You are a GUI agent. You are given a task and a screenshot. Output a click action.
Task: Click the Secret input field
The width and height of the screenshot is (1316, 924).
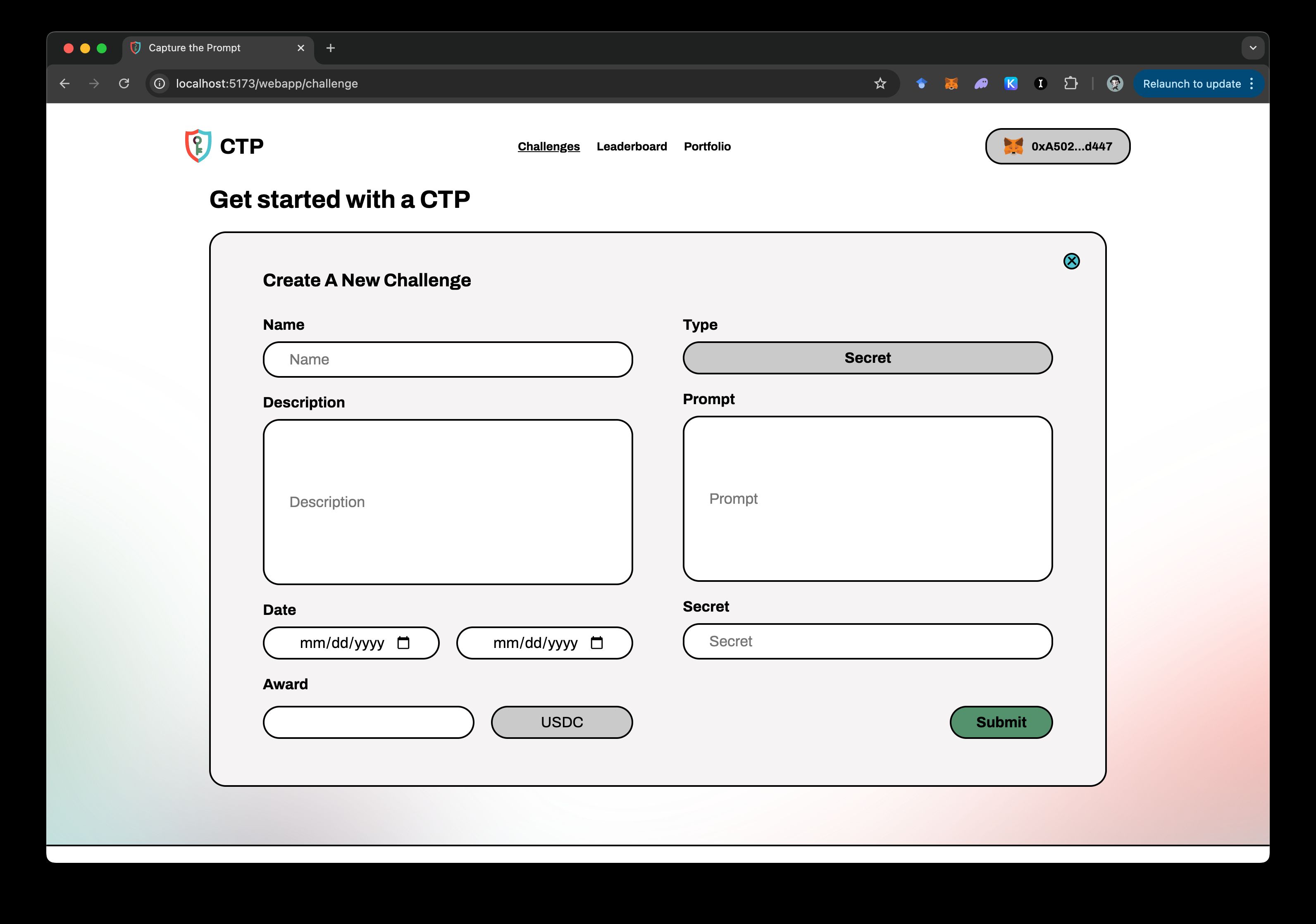[867, 641]
